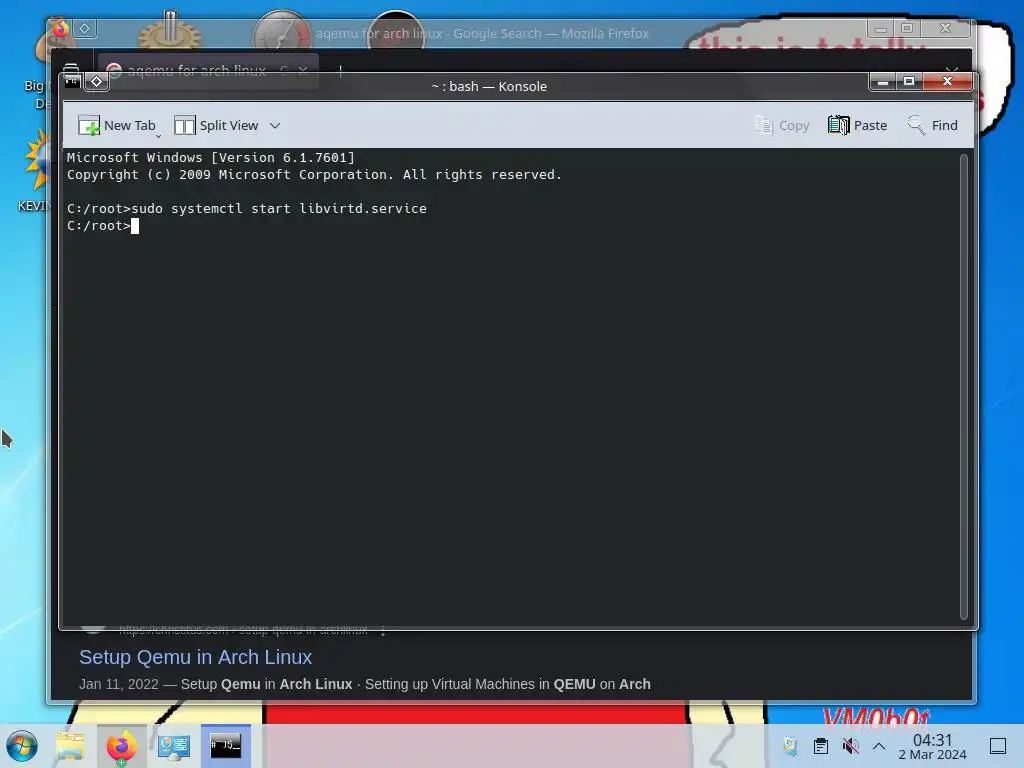Screen dimensions: 1024x768
Task: Click the Firefox tab list chevron
Action: (x=952, y=69)
